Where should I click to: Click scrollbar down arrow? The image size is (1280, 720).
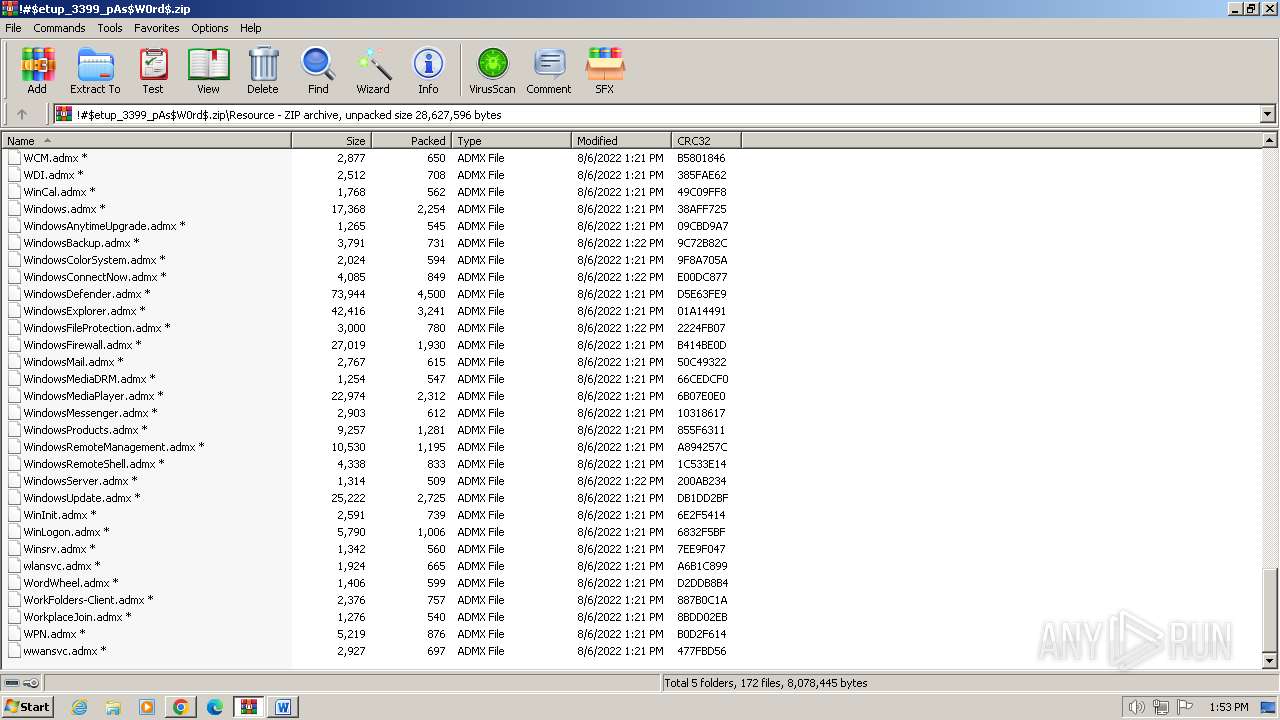[x=1270, y=660]
